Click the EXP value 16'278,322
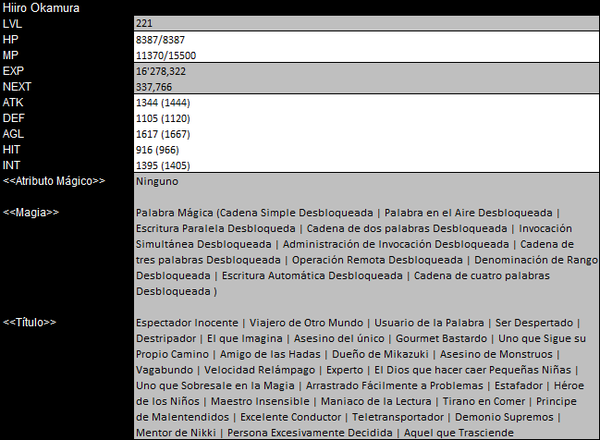The width and height of the screenshot is (600, 440). tap(161, 71)
